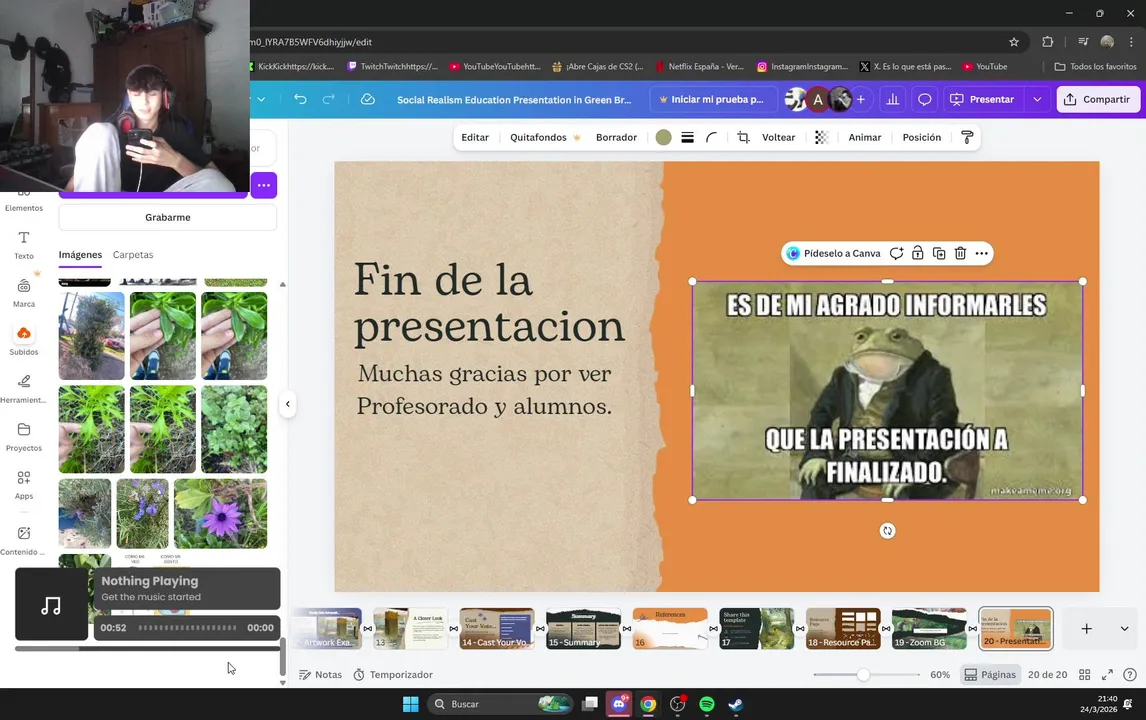Lock the selected image
This screenshot has width=1146, height=720.
point(918,254)
